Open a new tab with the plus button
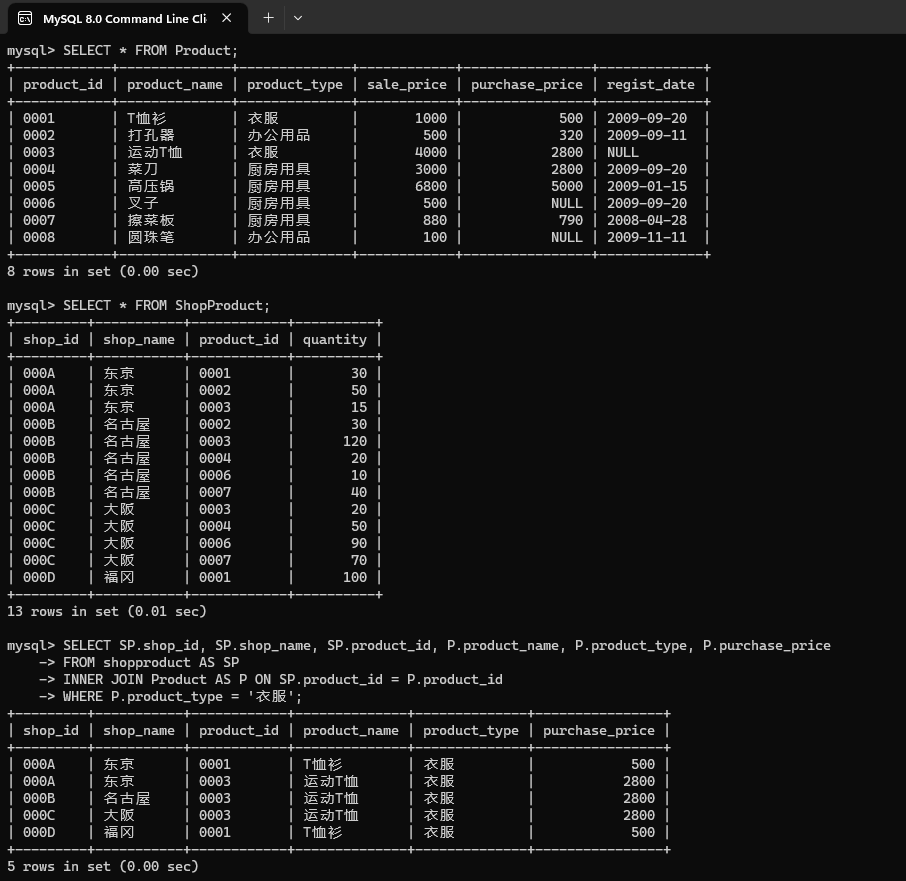The height and width of the screenshot is (881, 906). (x=268, y=18)
